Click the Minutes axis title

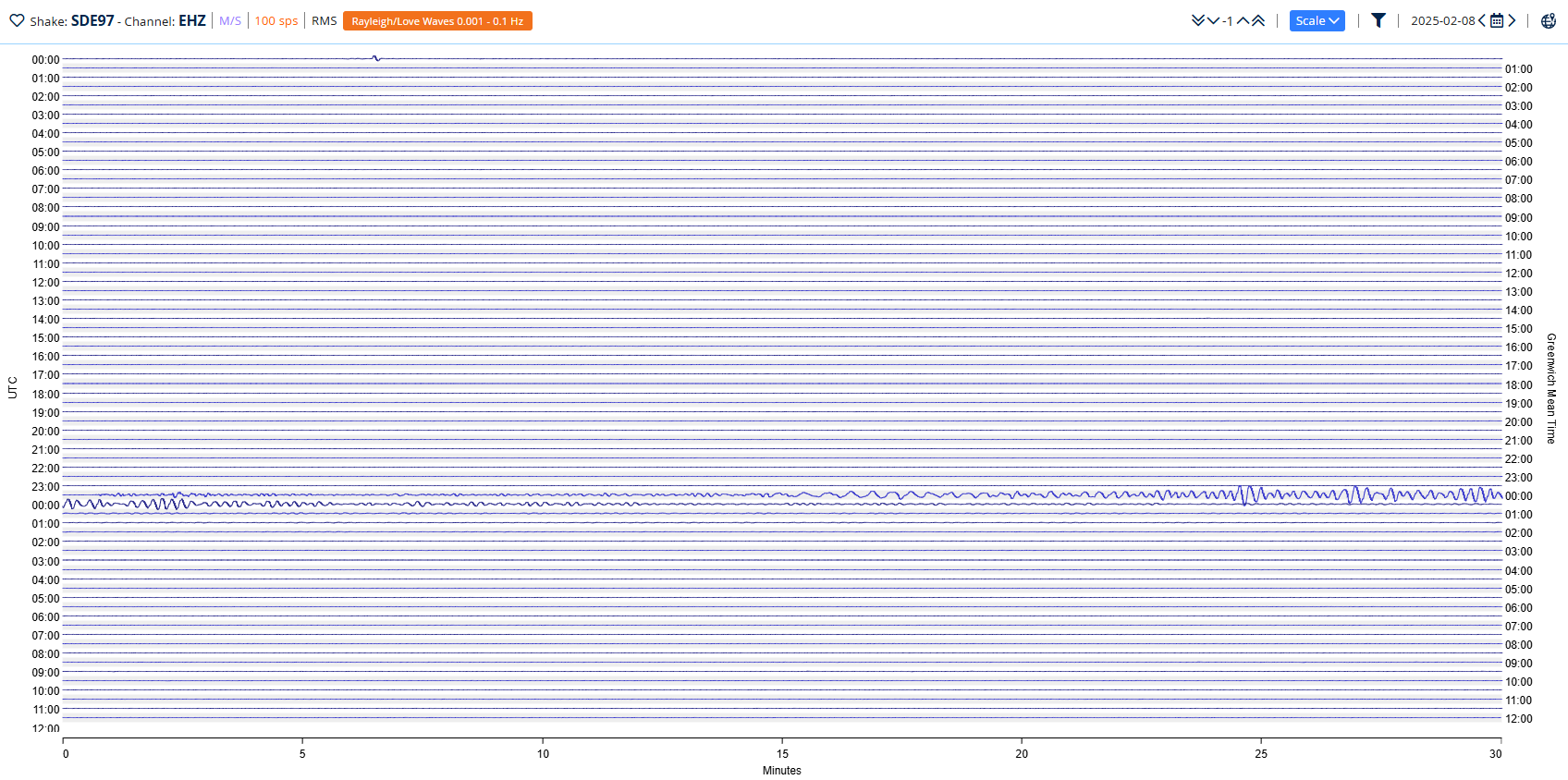click(782, 771)
